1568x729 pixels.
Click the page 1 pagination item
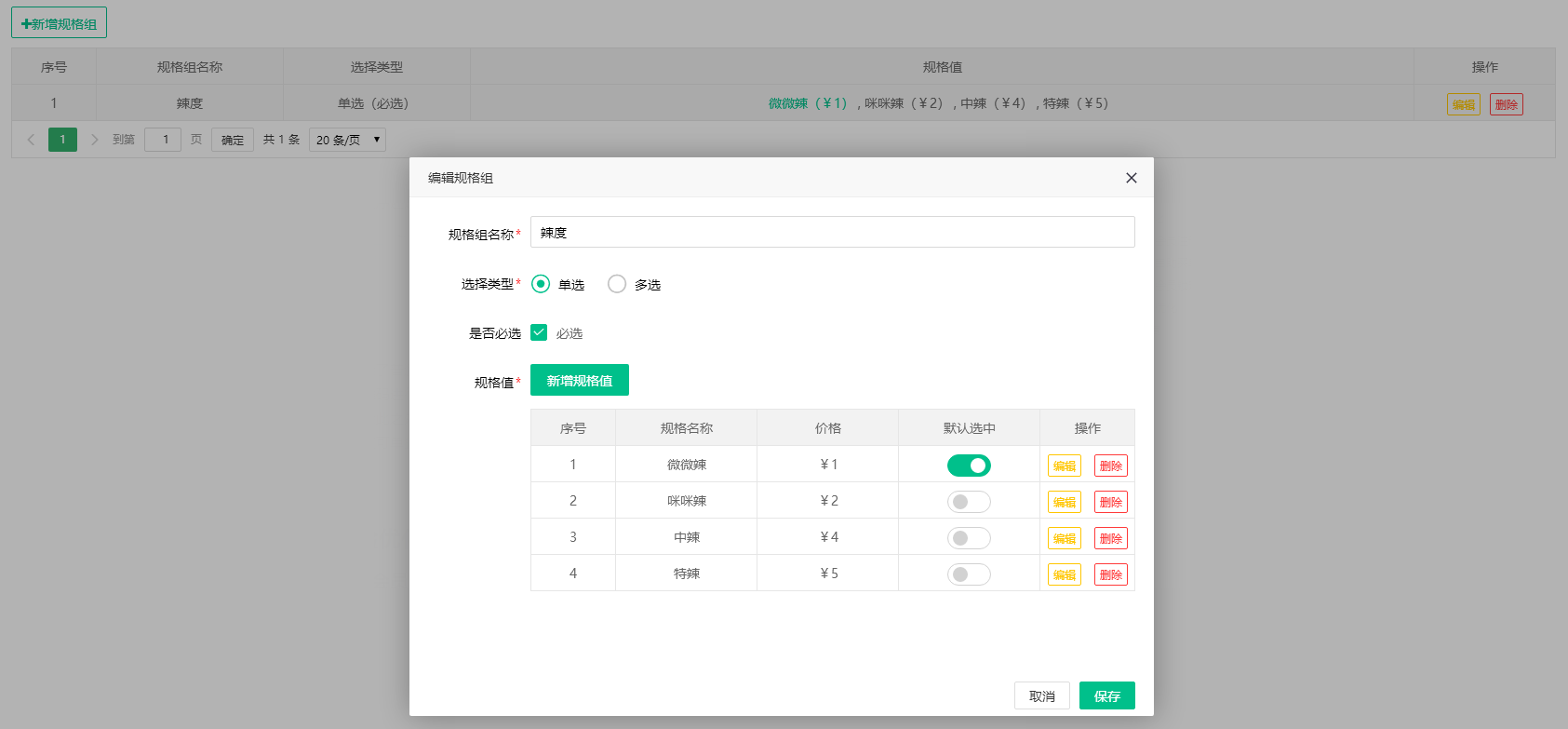pos(62,140)
